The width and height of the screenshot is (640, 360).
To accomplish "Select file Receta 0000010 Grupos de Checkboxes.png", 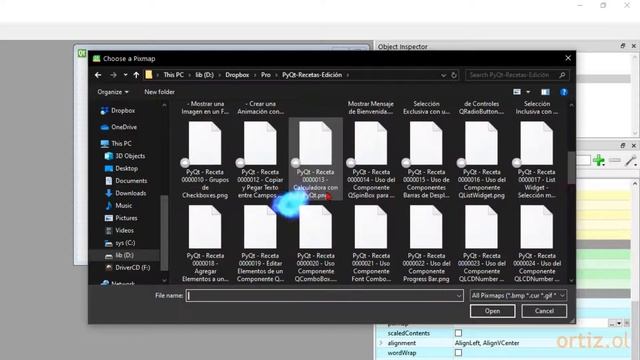I will click(205, 160).
